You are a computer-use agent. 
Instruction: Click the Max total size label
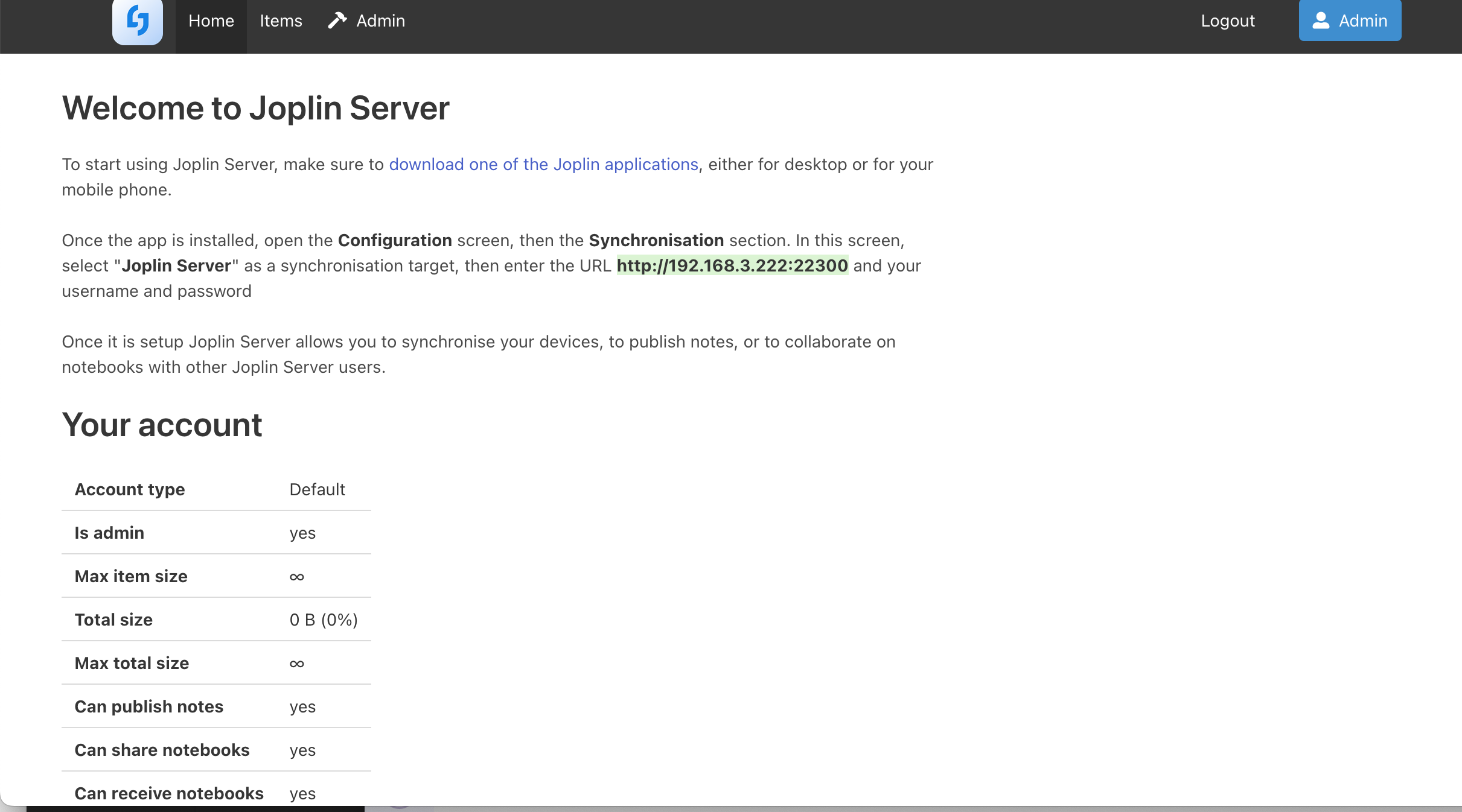tap(132, 663)
